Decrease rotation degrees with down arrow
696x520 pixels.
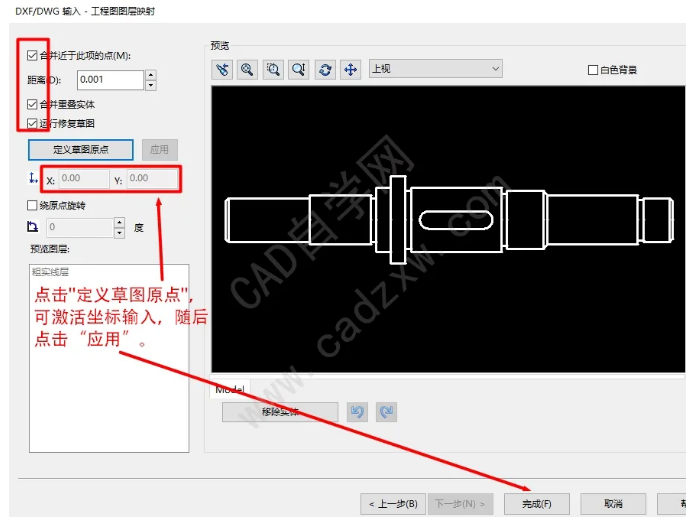(119, 232)
